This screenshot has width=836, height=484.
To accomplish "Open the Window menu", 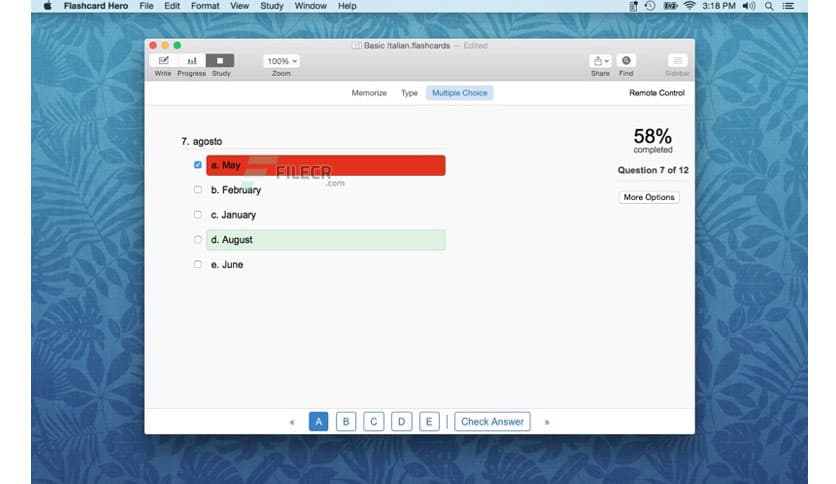I will pyautogui.click(x=310, y=6).
